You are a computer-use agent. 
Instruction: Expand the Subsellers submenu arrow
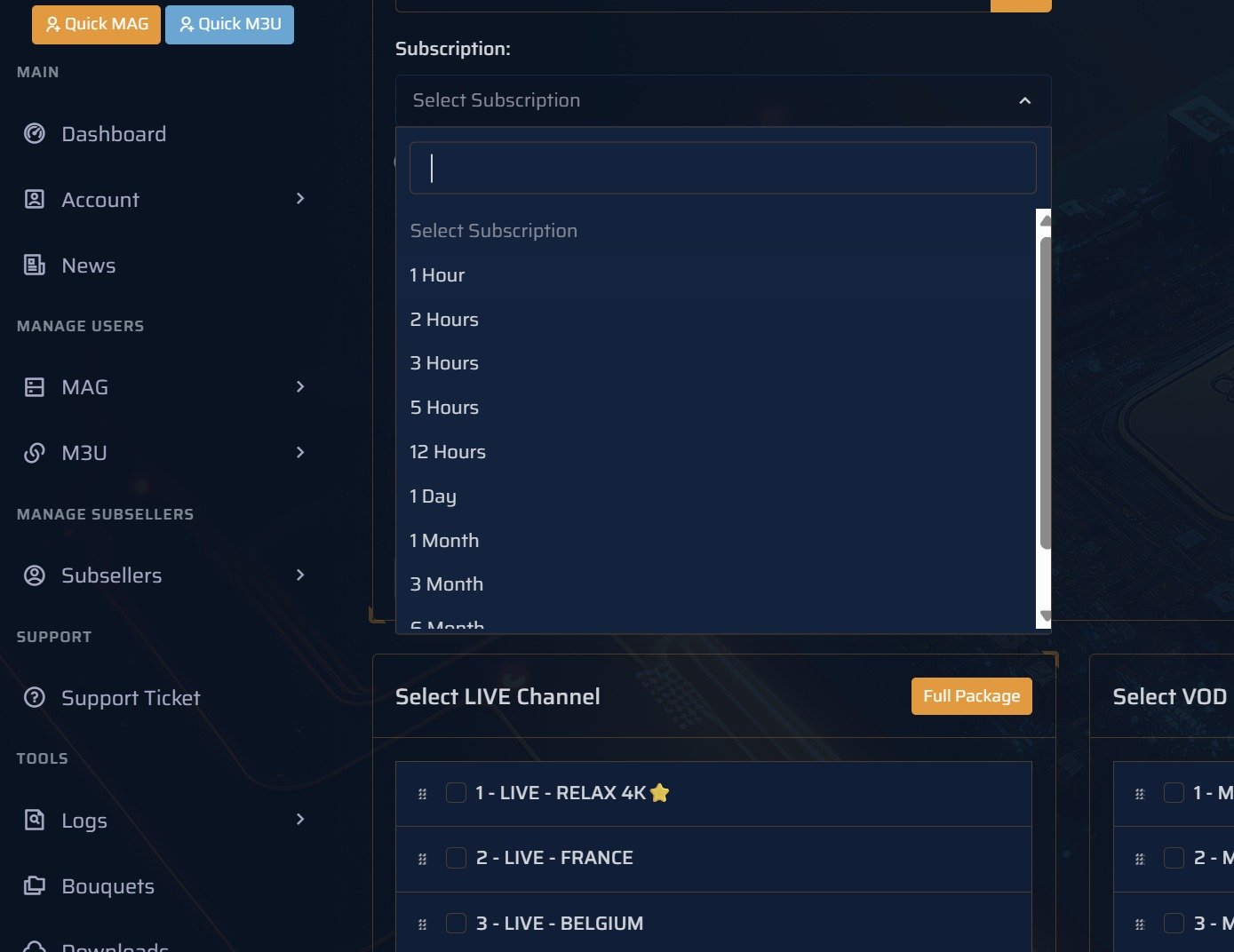tap(300, 575)
